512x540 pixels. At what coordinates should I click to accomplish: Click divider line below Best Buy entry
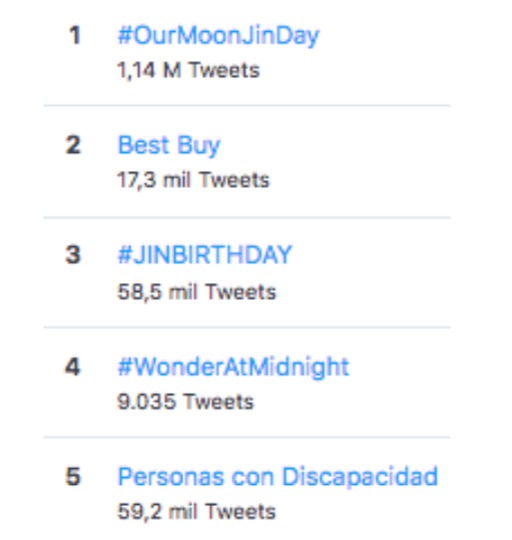coord(247,218)
